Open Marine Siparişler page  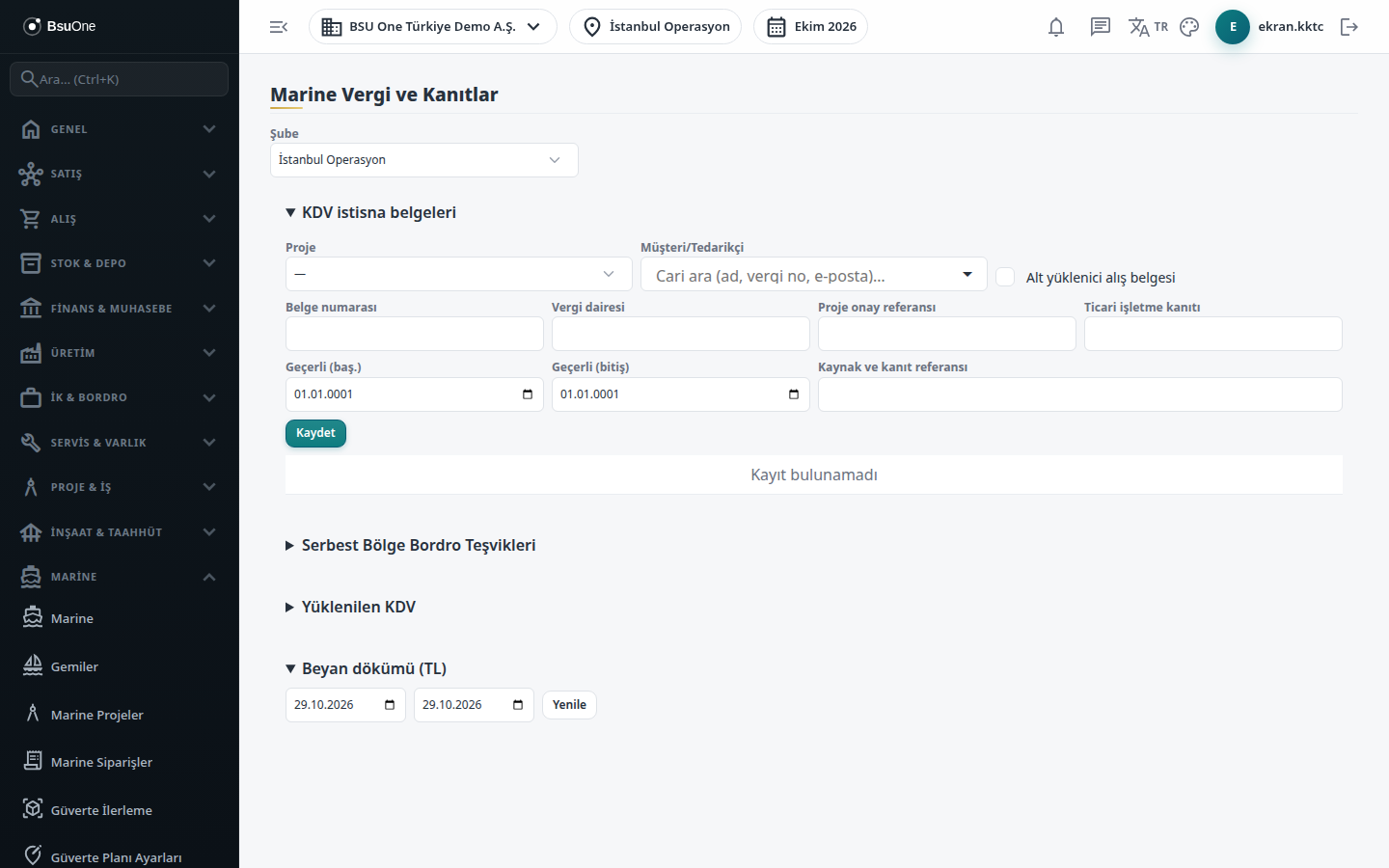(120, 762)
